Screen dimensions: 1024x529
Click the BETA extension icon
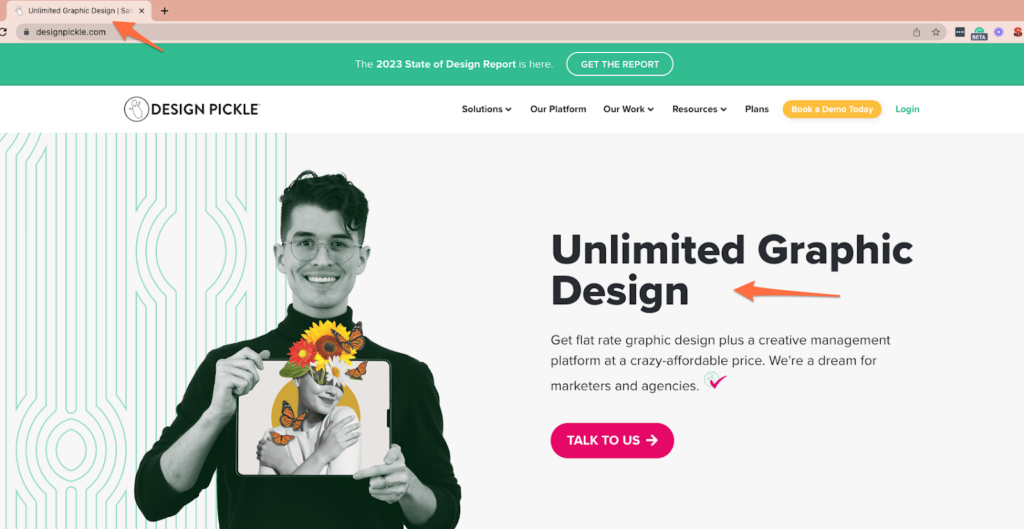[x=978, y=33]
